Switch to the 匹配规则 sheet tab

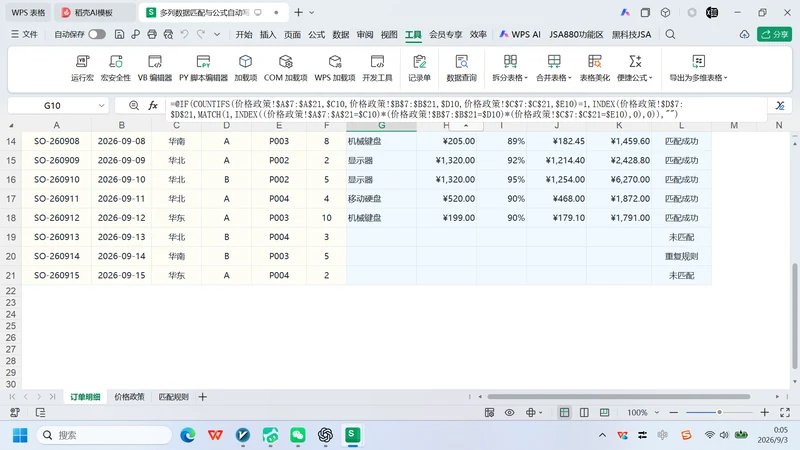click(173, 396)
